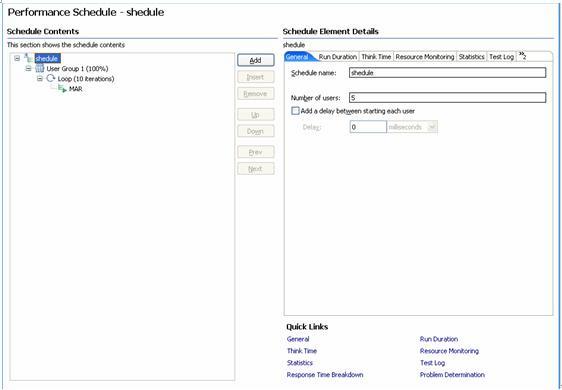This screenshot has height=390, width=562.
Task: Click the Schedule Contents heading
Action: [x=43, y=32]
